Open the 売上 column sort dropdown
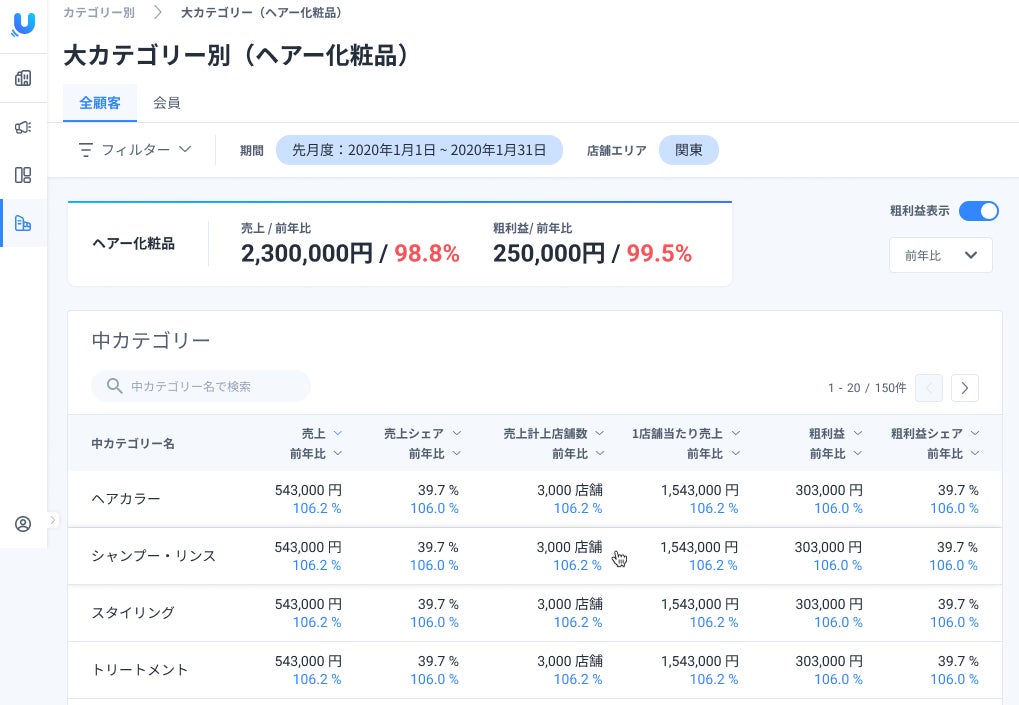This screenshot has width=1019, height=705. point(338,433)
